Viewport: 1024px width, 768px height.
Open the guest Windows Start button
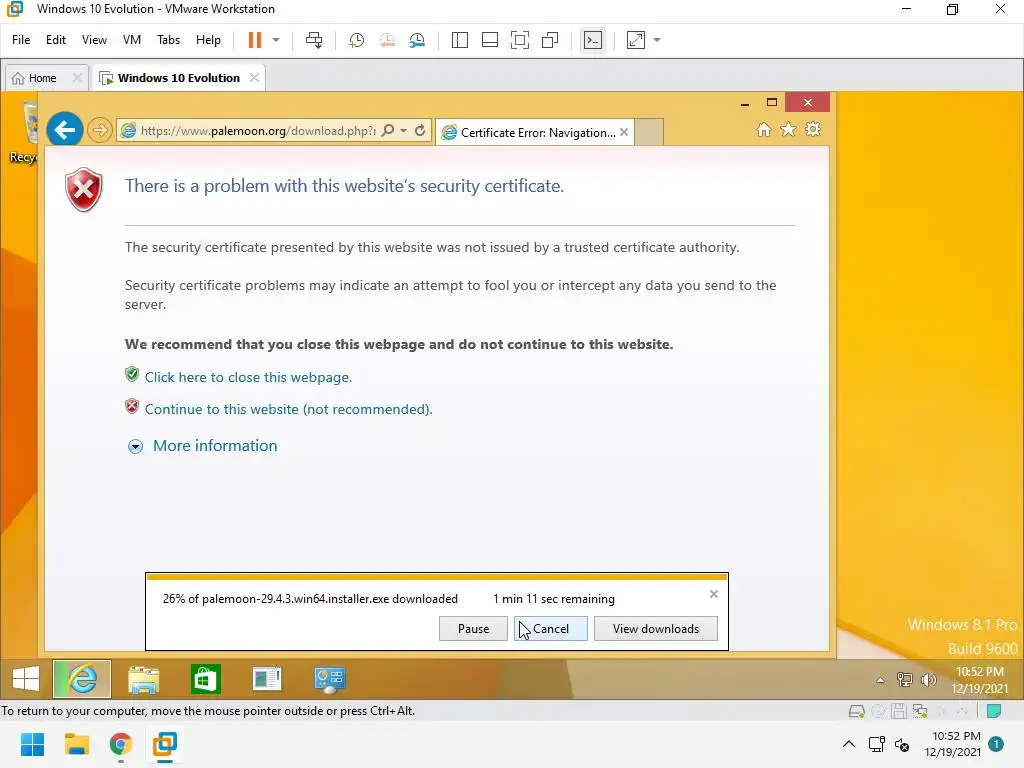click(26, 679)
